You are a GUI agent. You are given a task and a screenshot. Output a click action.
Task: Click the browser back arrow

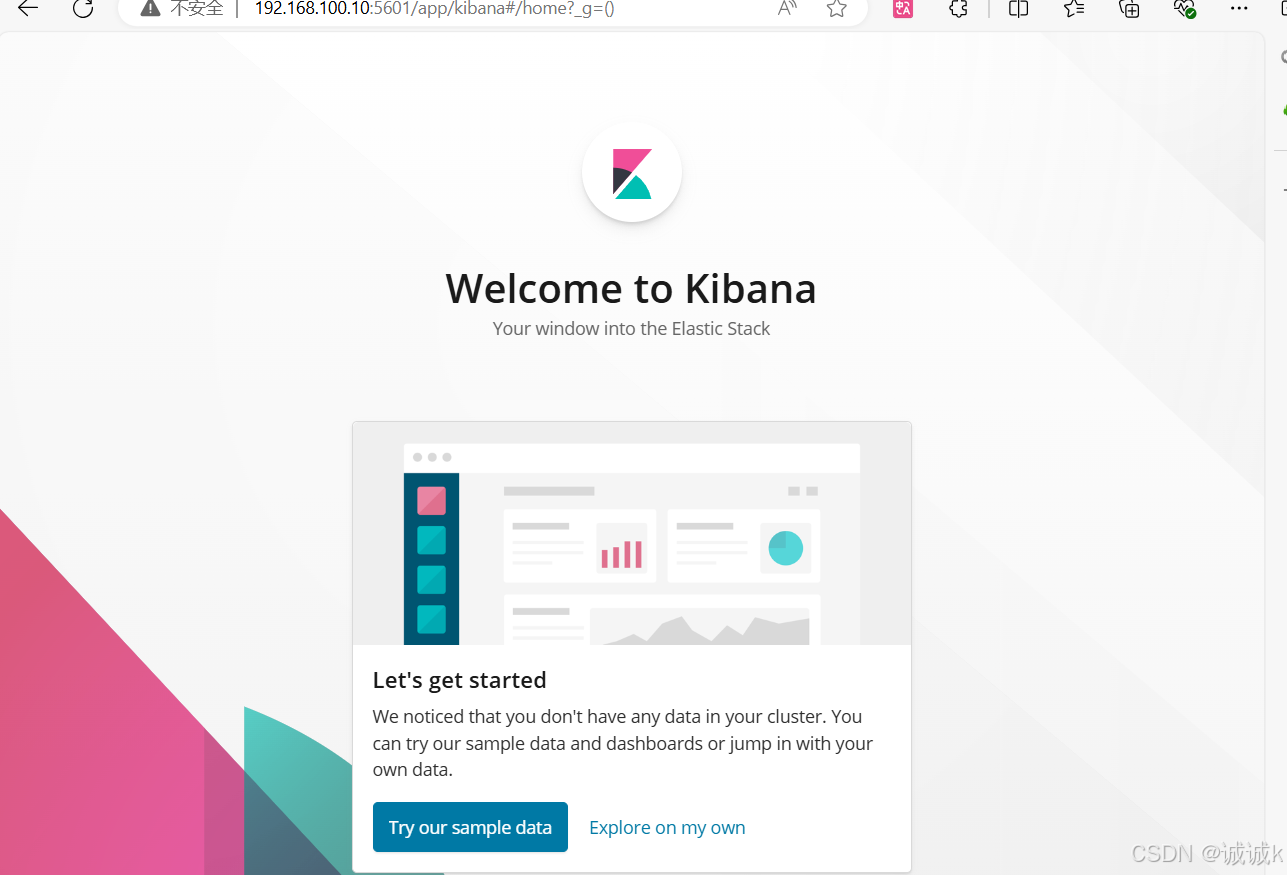tap(27, 9)
